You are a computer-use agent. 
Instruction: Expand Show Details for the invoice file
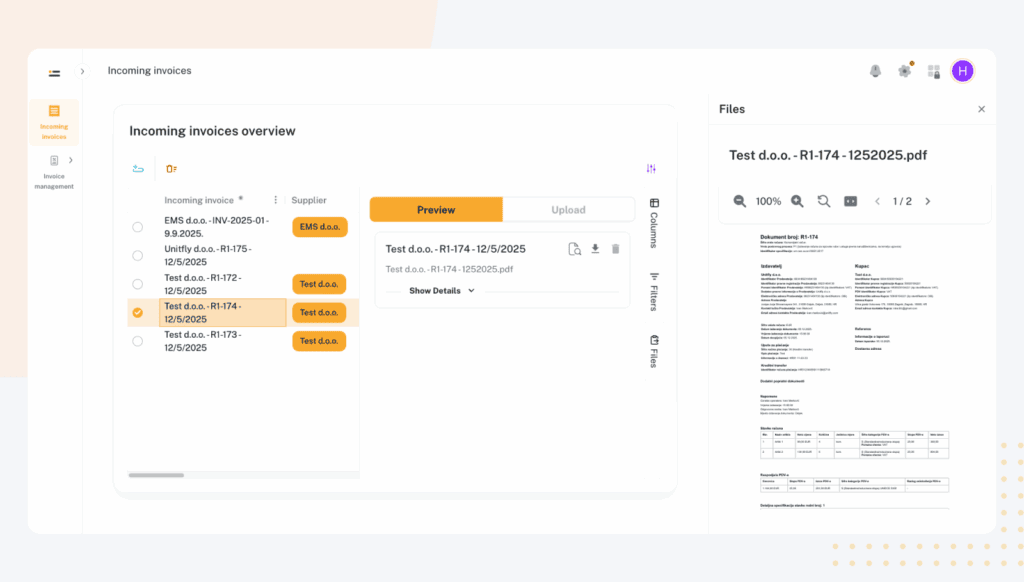point(435,291)
